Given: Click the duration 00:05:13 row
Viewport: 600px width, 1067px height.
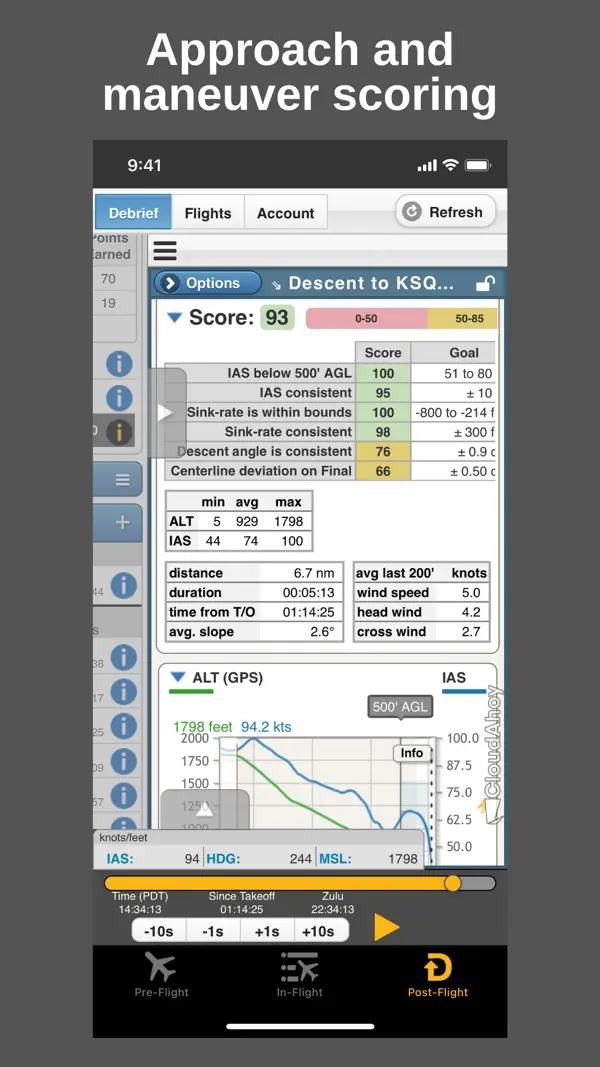Looking at the screenshot, I should pyautogui.click(x=254, y=592).
